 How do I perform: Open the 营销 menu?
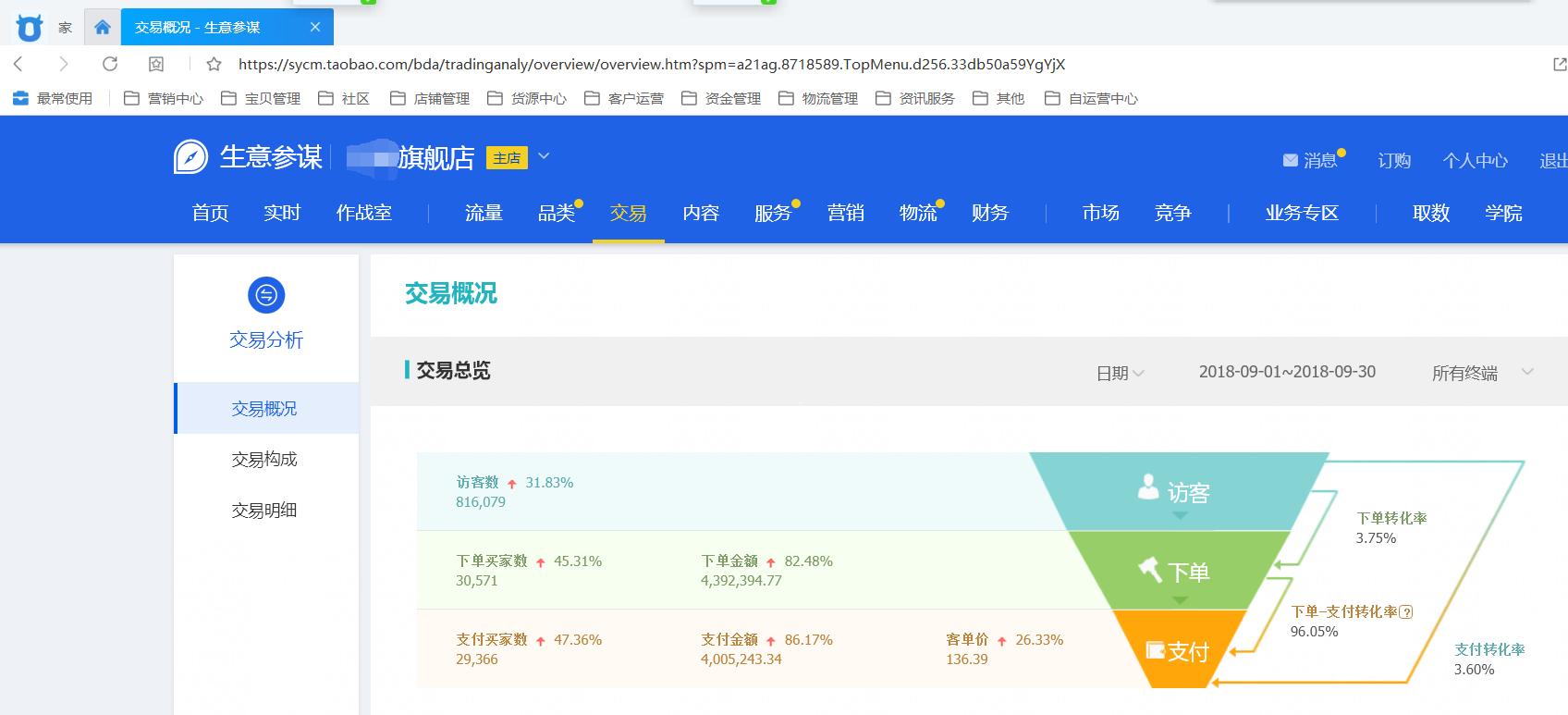coord(846,213)
